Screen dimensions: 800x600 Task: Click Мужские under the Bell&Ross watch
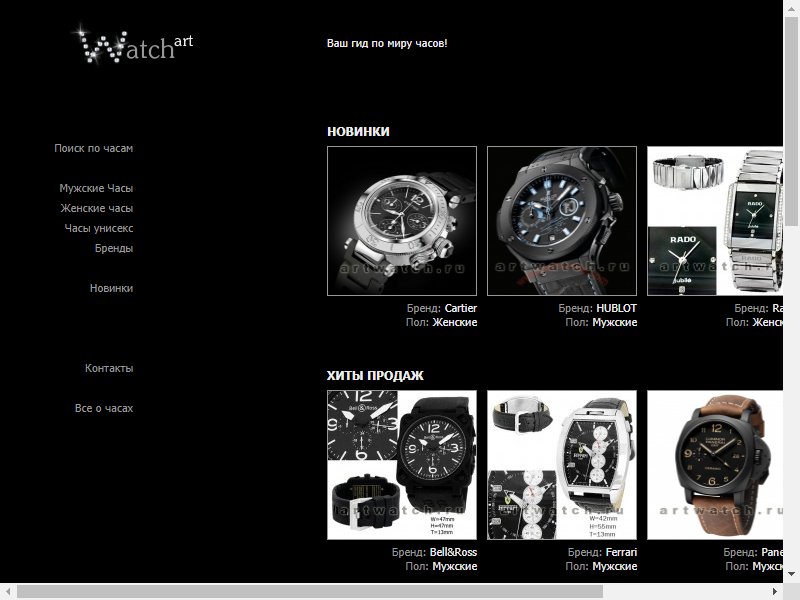pyautogui.click(x=455, y=566)
